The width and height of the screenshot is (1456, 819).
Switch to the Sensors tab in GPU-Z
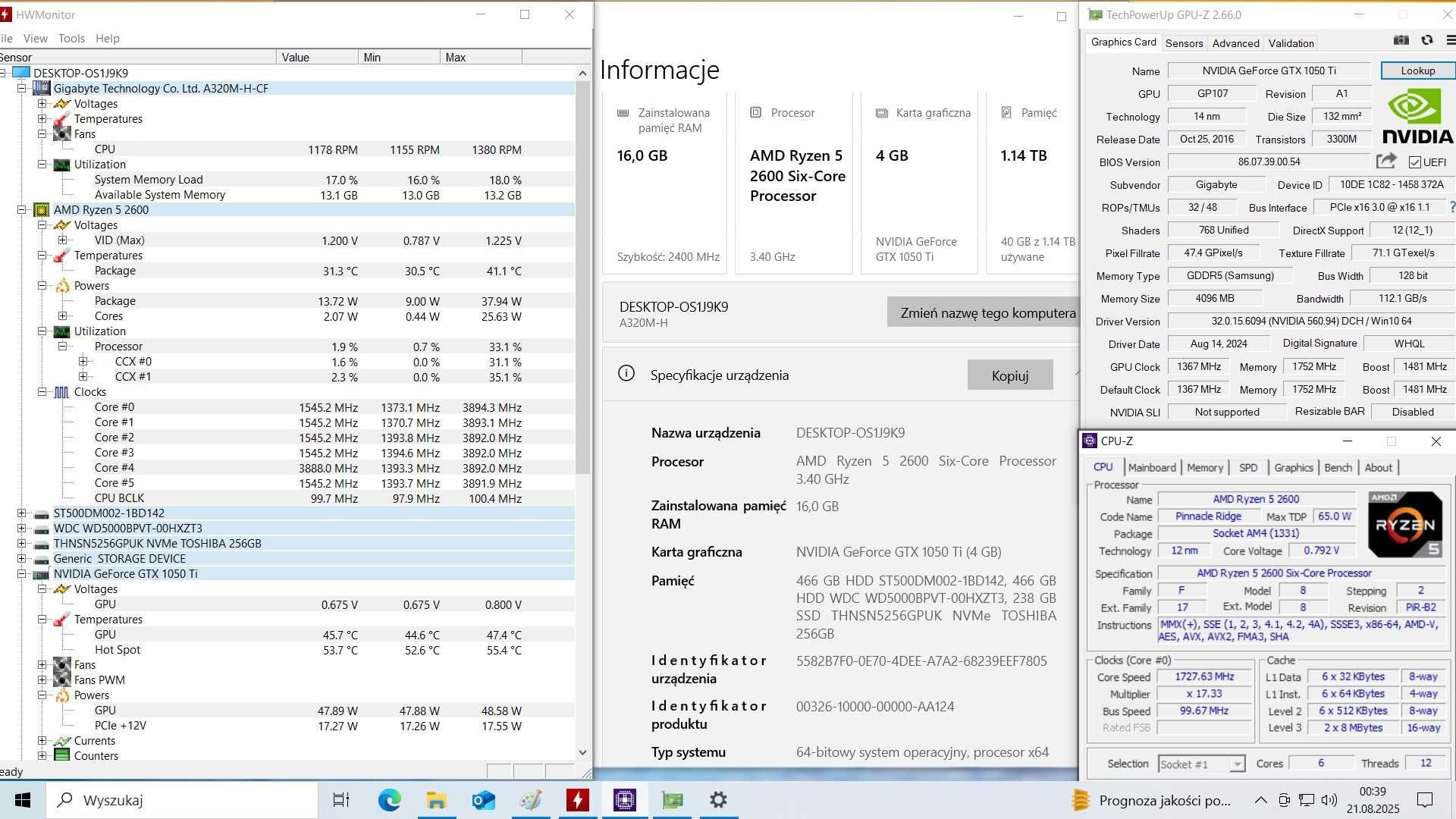click(x=1184, y=43)
